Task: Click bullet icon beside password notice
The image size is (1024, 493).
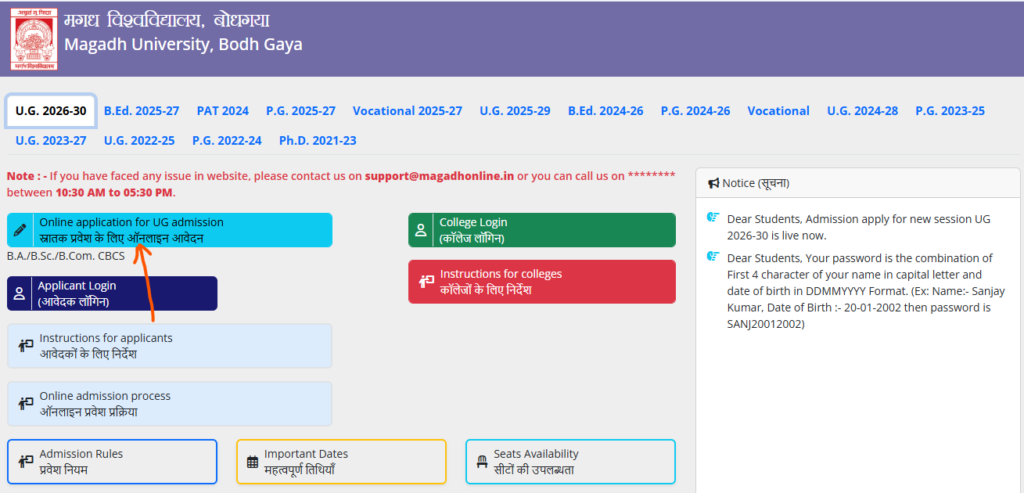Action: pos(713,257)
